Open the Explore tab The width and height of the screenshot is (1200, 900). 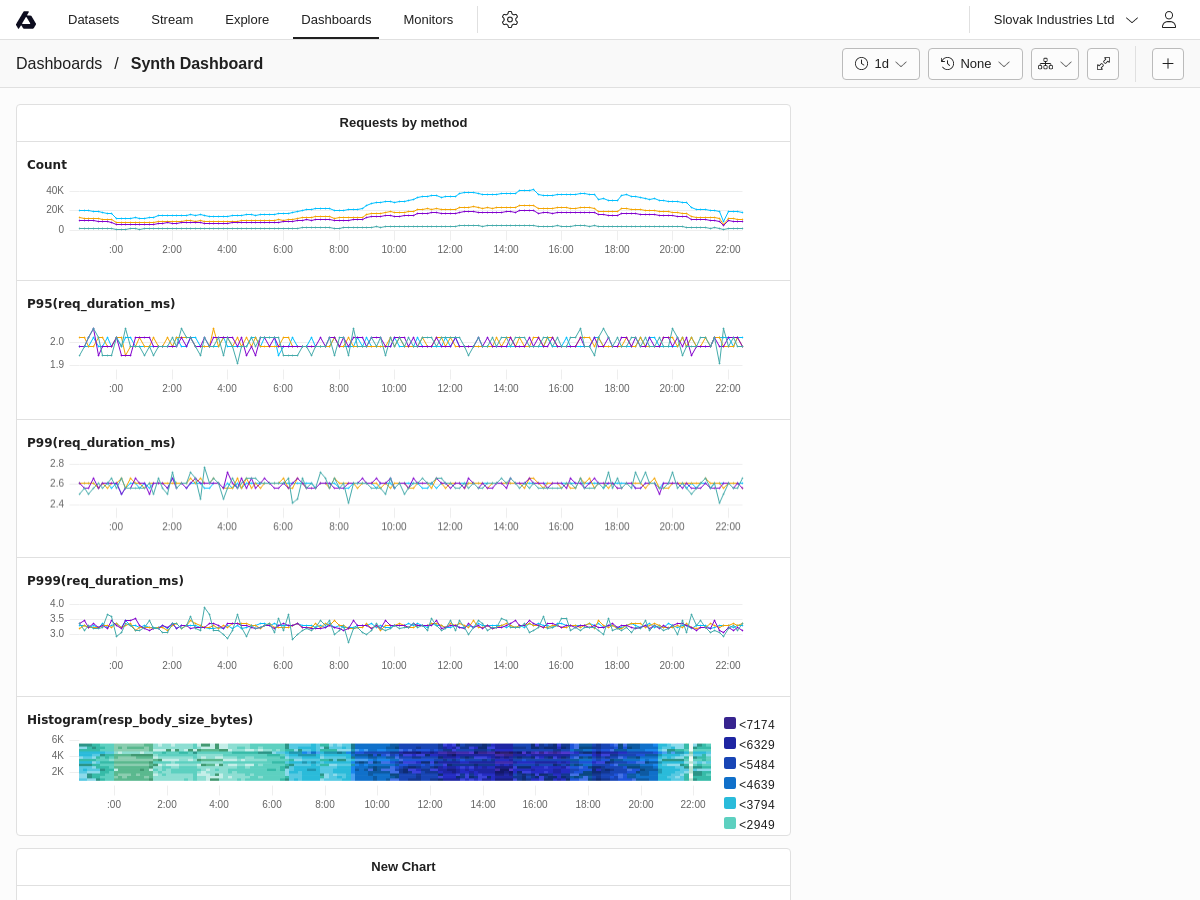[247, 20]
